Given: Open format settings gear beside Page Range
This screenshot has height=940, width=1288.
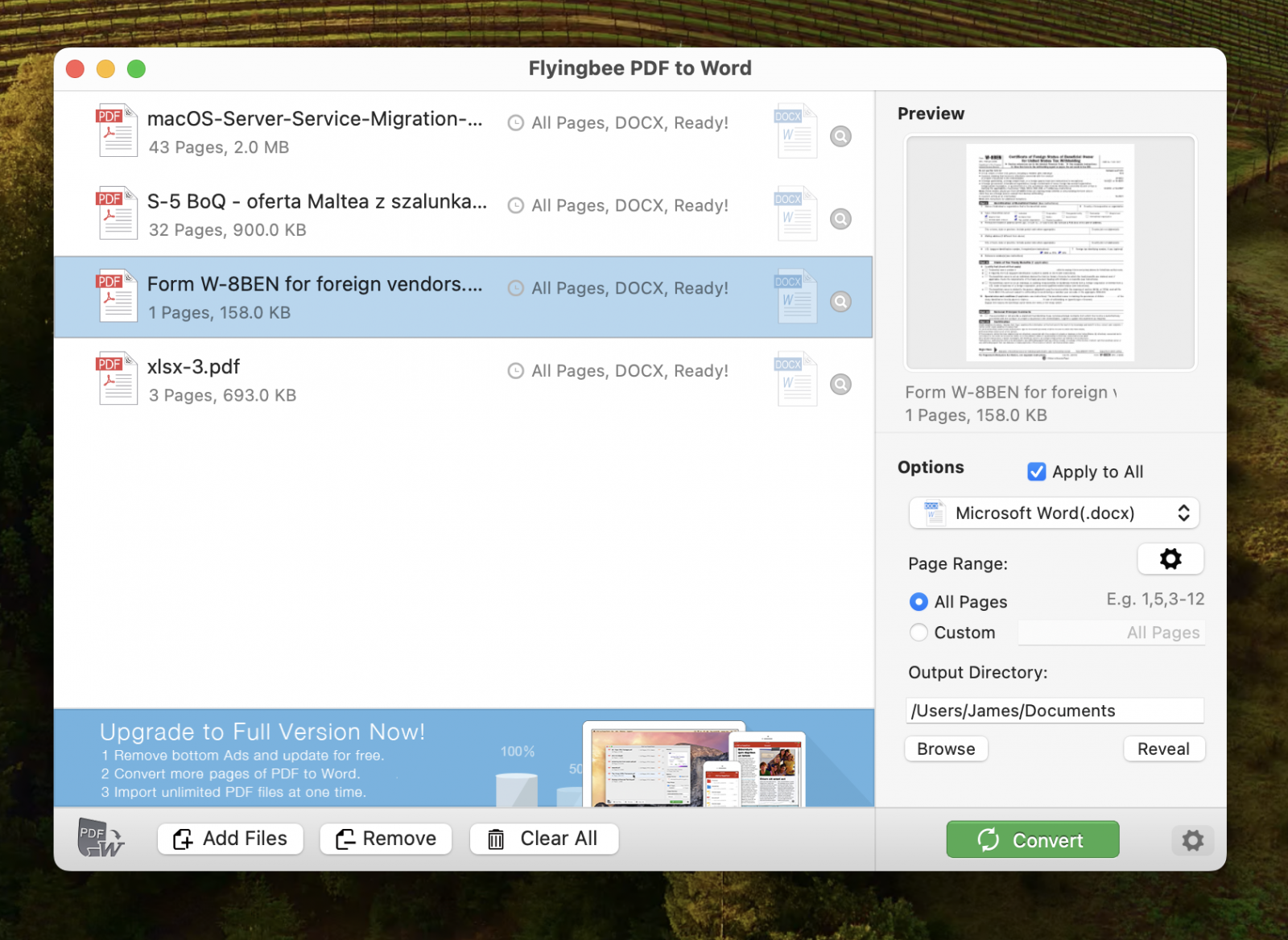Looking at the screenshot, I should coord(1170,559).
